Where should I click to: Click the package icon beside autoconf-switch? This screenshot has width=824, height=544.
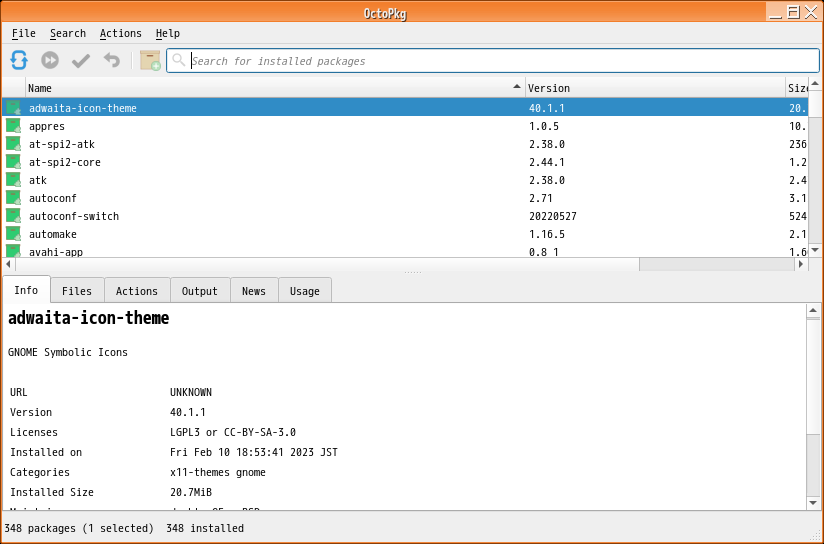pyautogui.click(x=13, y=216)
